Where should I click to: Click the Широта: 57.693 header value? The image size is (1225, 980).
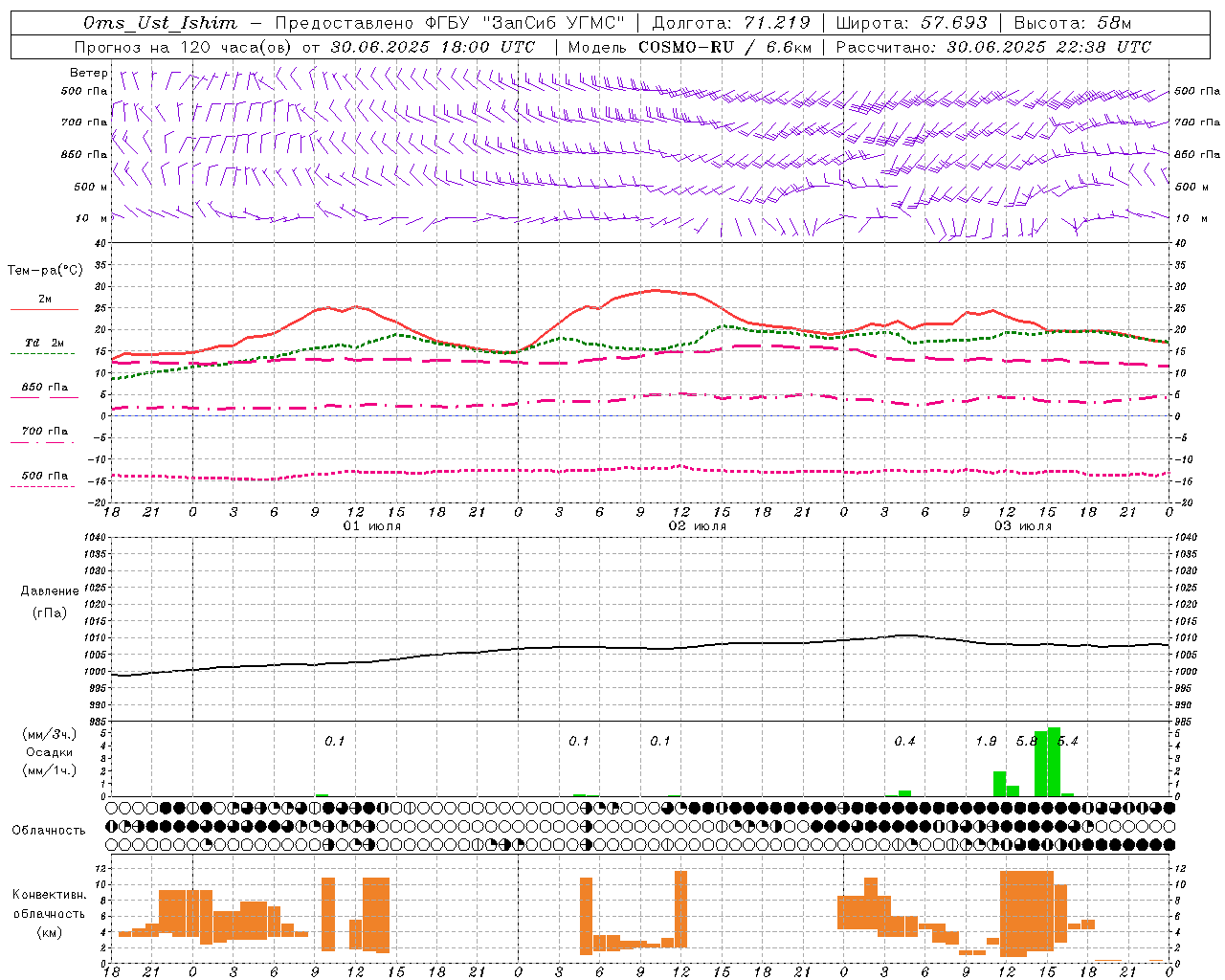[911, 23]
